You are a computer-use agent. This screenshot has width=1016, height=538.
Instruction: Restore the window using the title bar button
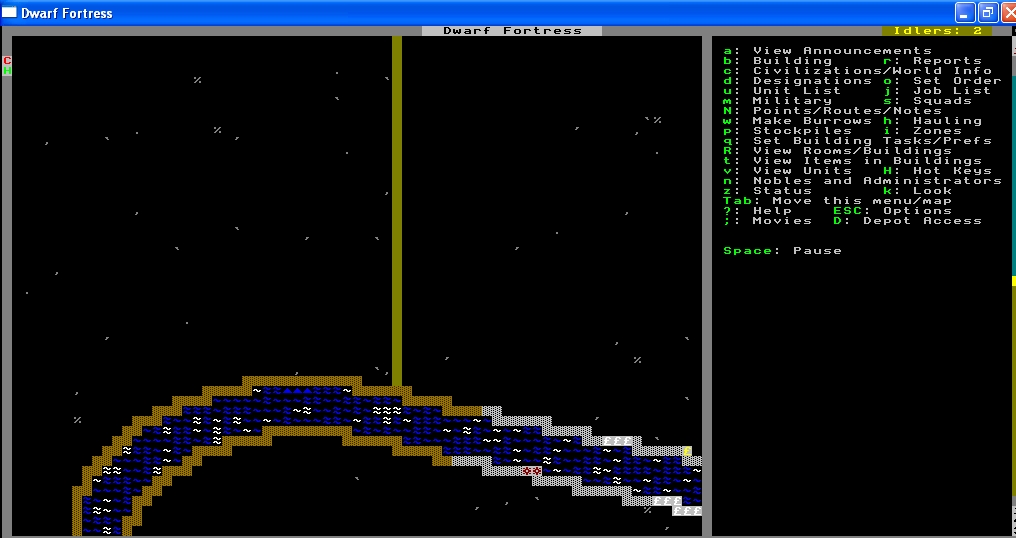(986, 13)
